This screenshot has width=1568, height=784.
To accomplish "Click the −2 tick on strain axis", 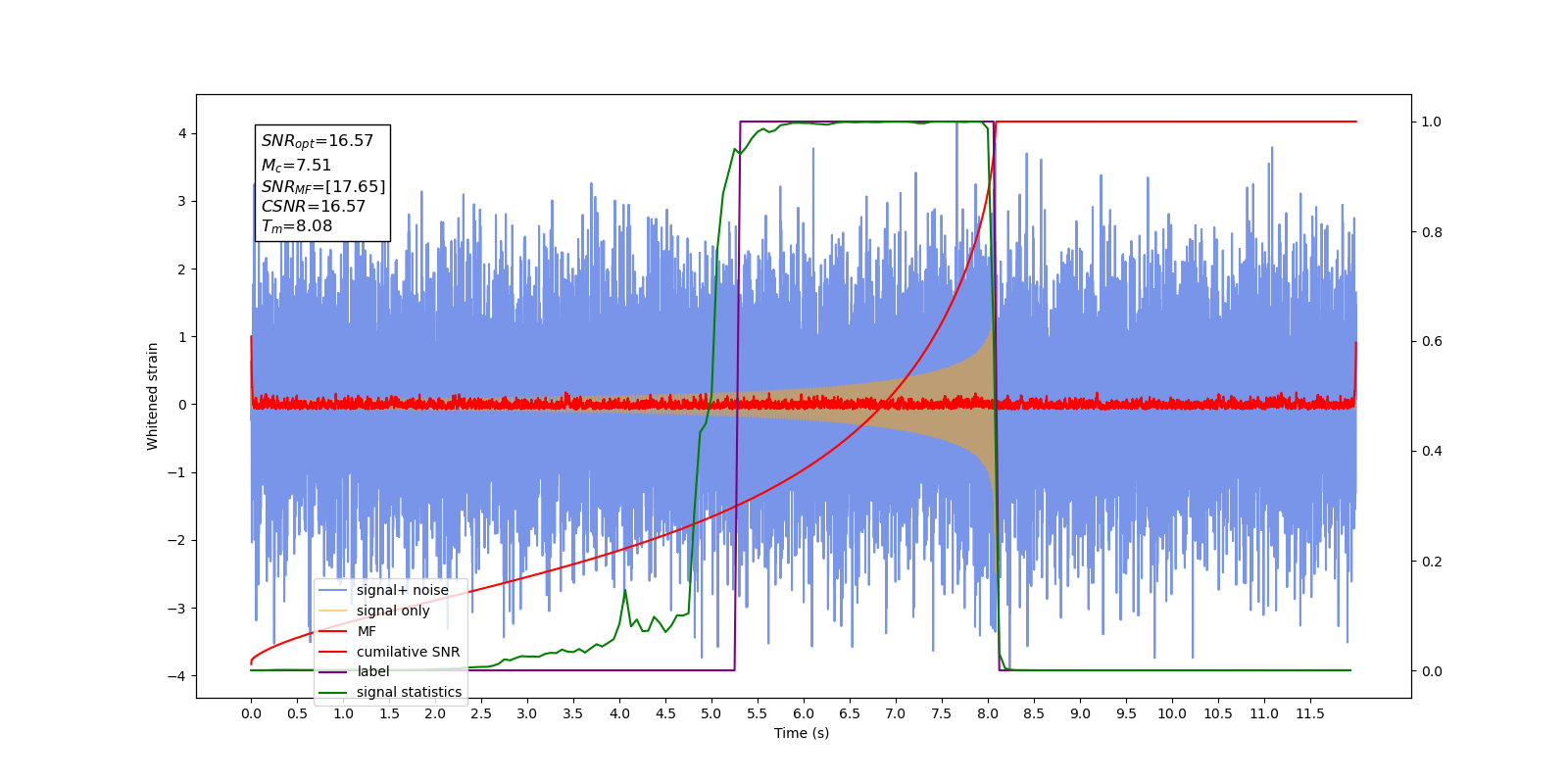I will (x=176, y=540).
